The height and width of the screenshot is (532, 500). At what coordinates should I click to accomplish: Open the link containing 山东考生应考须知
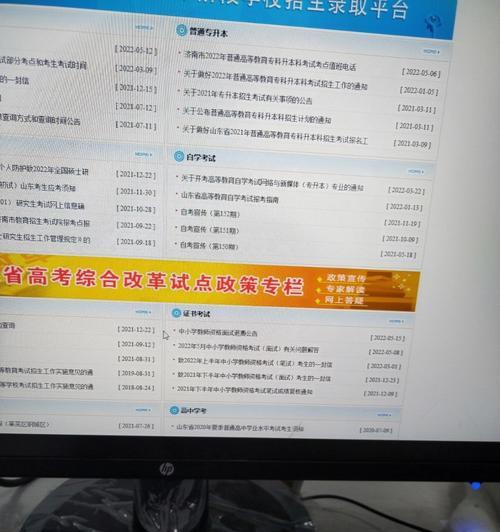38,187
